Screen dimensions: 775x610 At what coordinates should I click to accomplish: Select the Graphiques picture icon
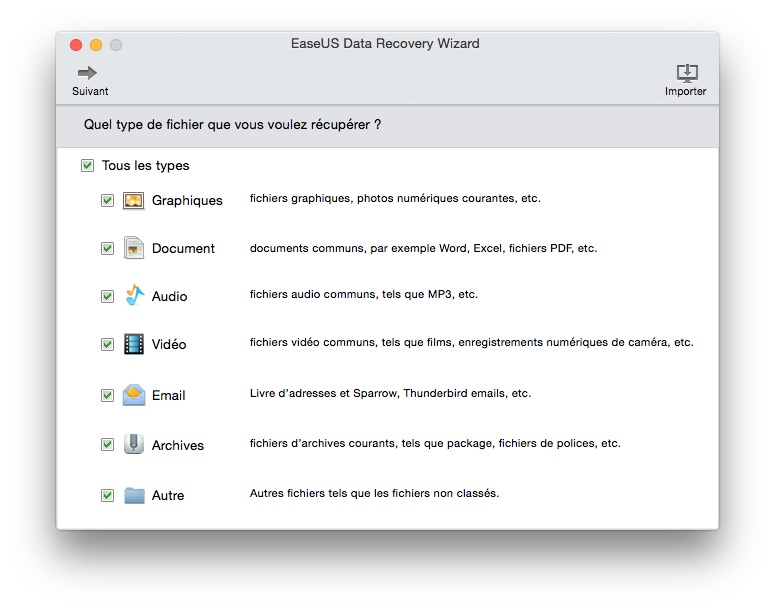[133, 200]
